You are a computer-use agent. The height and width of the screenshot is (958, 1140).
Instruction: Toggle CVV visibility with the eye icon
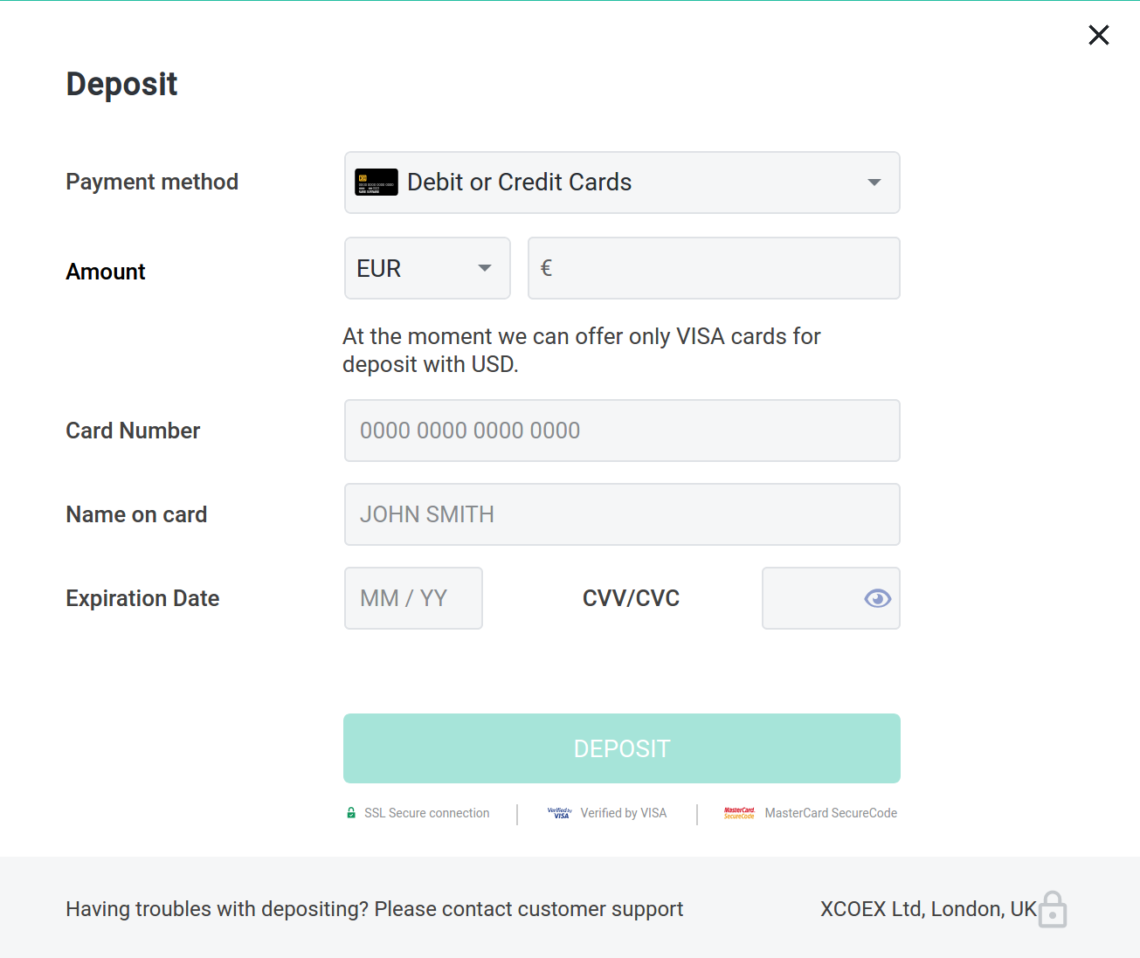(877, 598)
